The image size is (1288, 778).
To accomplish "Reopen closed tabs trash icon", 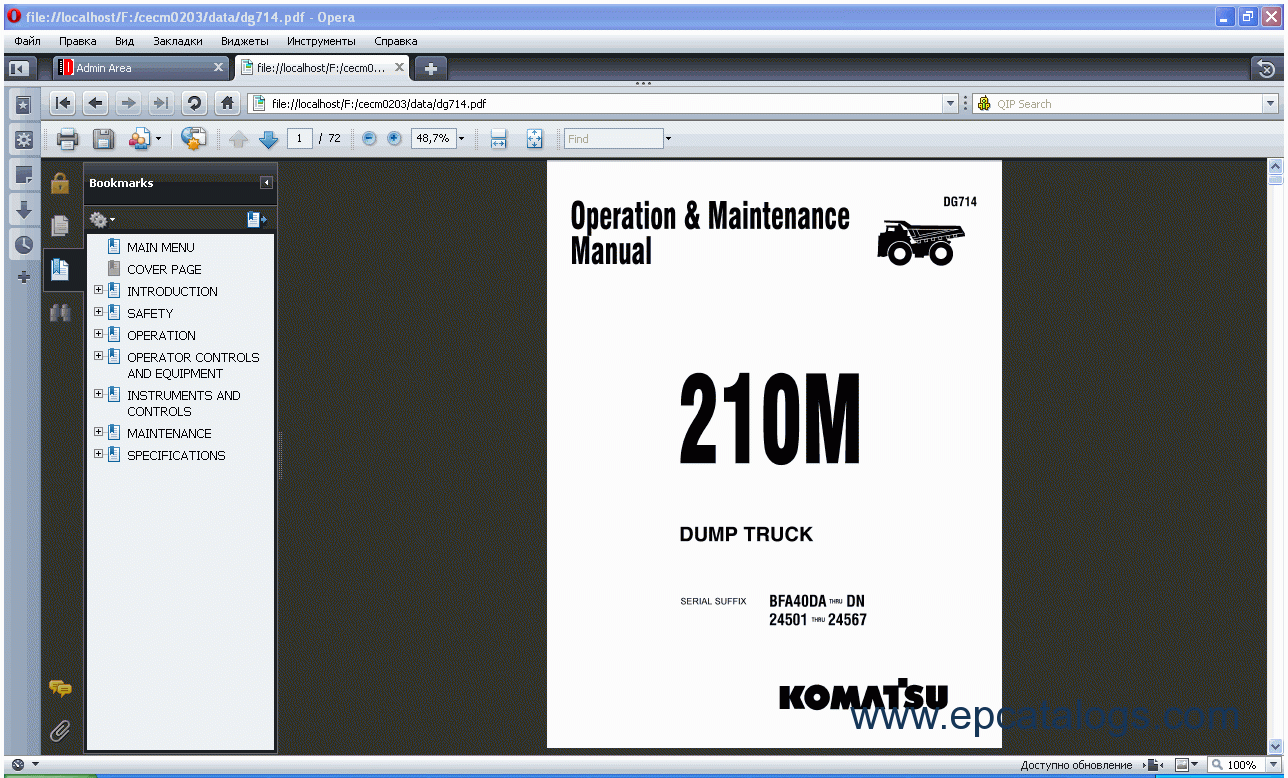I will click(x=1266, y=68).
